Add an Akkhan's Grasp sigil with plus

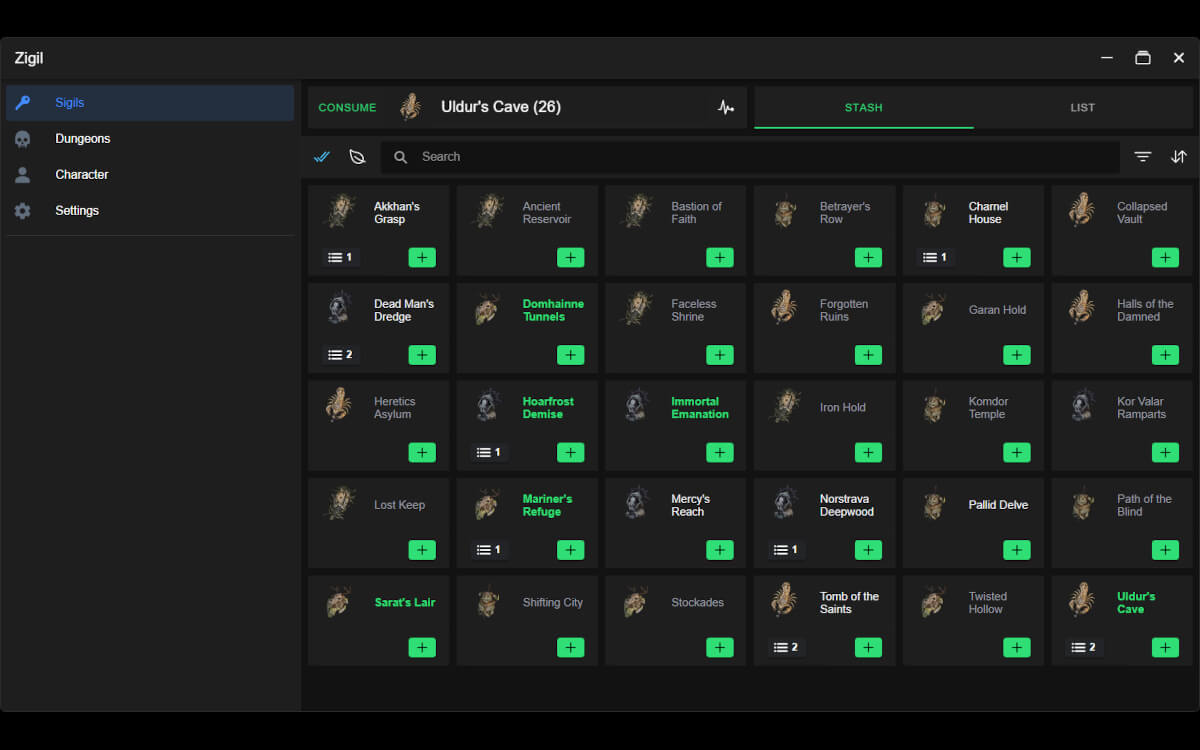pos(422,258)
